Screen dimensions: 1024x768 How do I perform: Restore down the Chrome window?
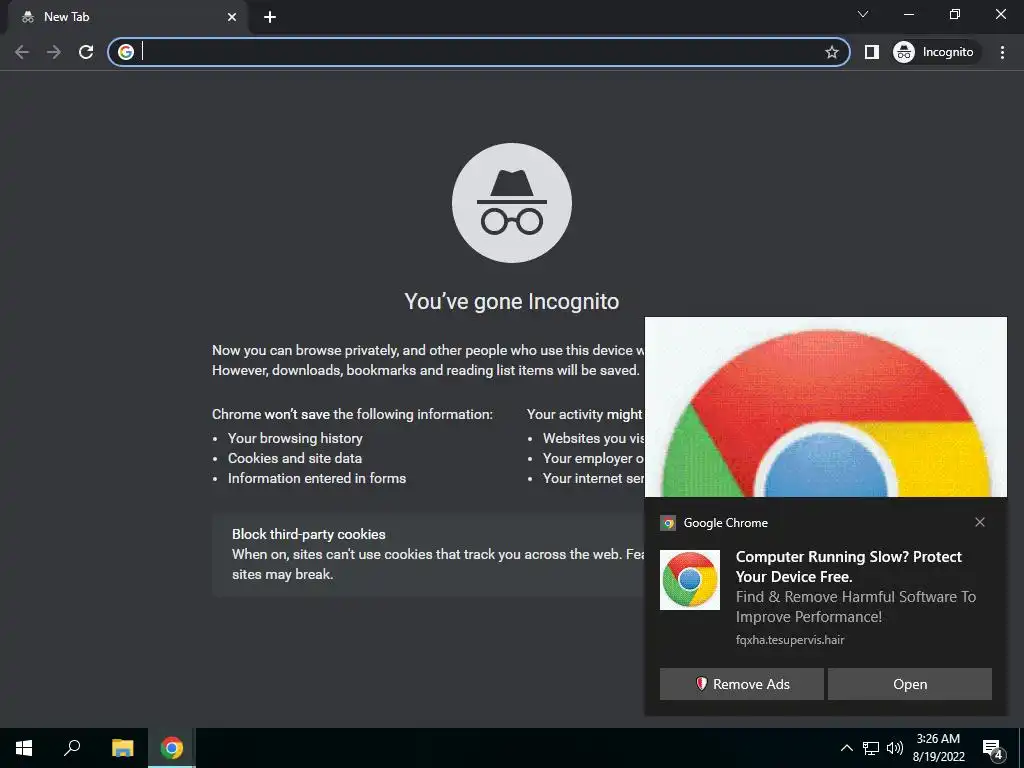pyautogui.click(x=955, y=14)
